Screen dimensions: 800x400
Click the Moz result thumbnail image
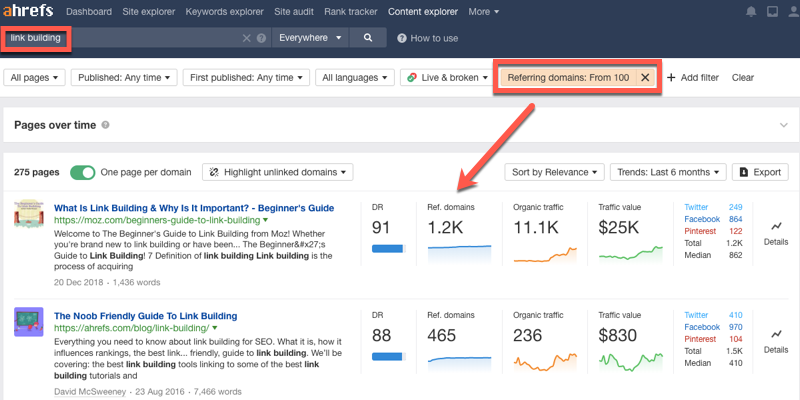[27, 214]
